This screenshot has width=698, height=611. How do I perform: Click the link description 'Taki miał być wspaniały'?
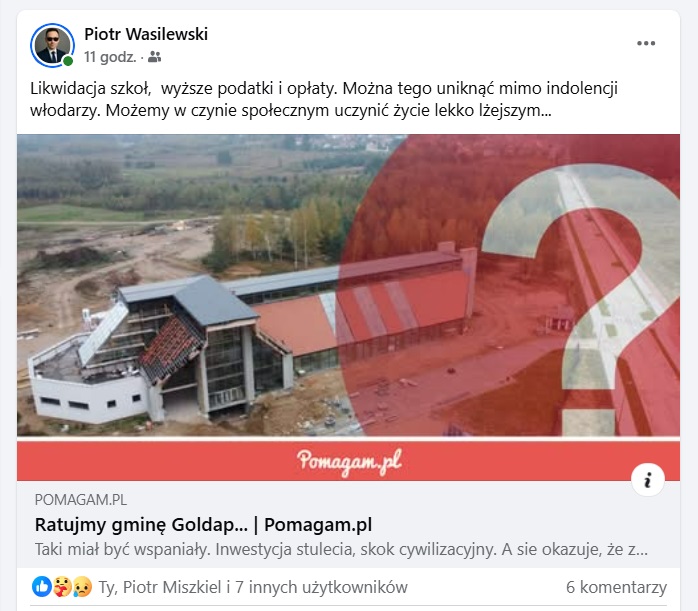click(341, 550)
